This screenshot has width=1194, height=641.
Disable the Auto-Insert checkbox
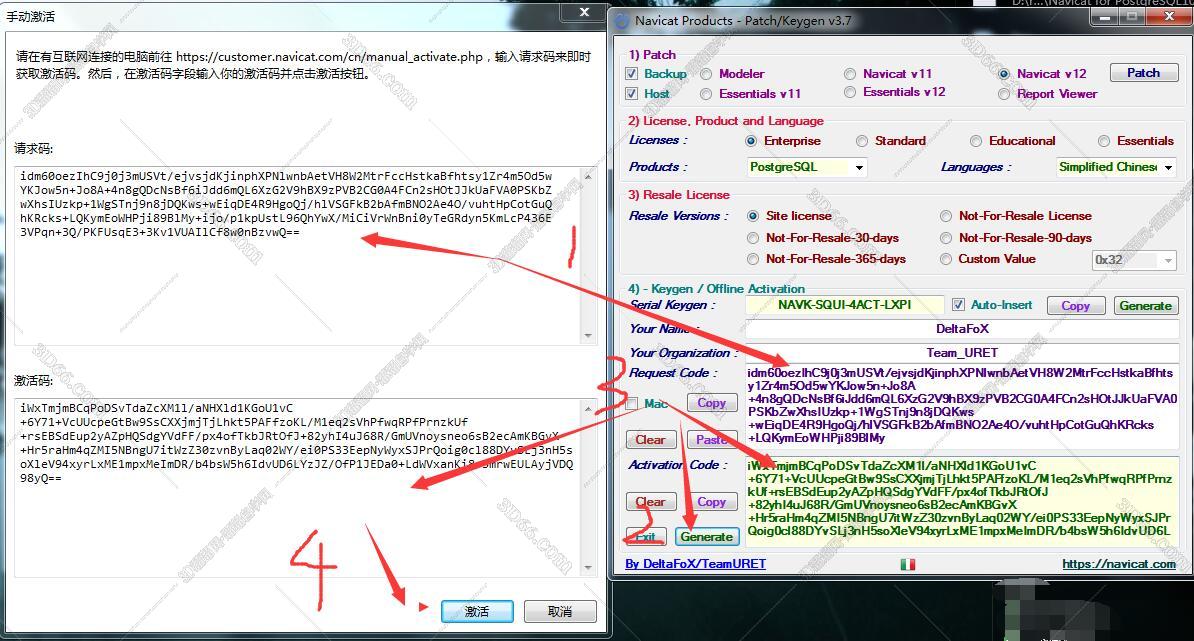[959, 305]
